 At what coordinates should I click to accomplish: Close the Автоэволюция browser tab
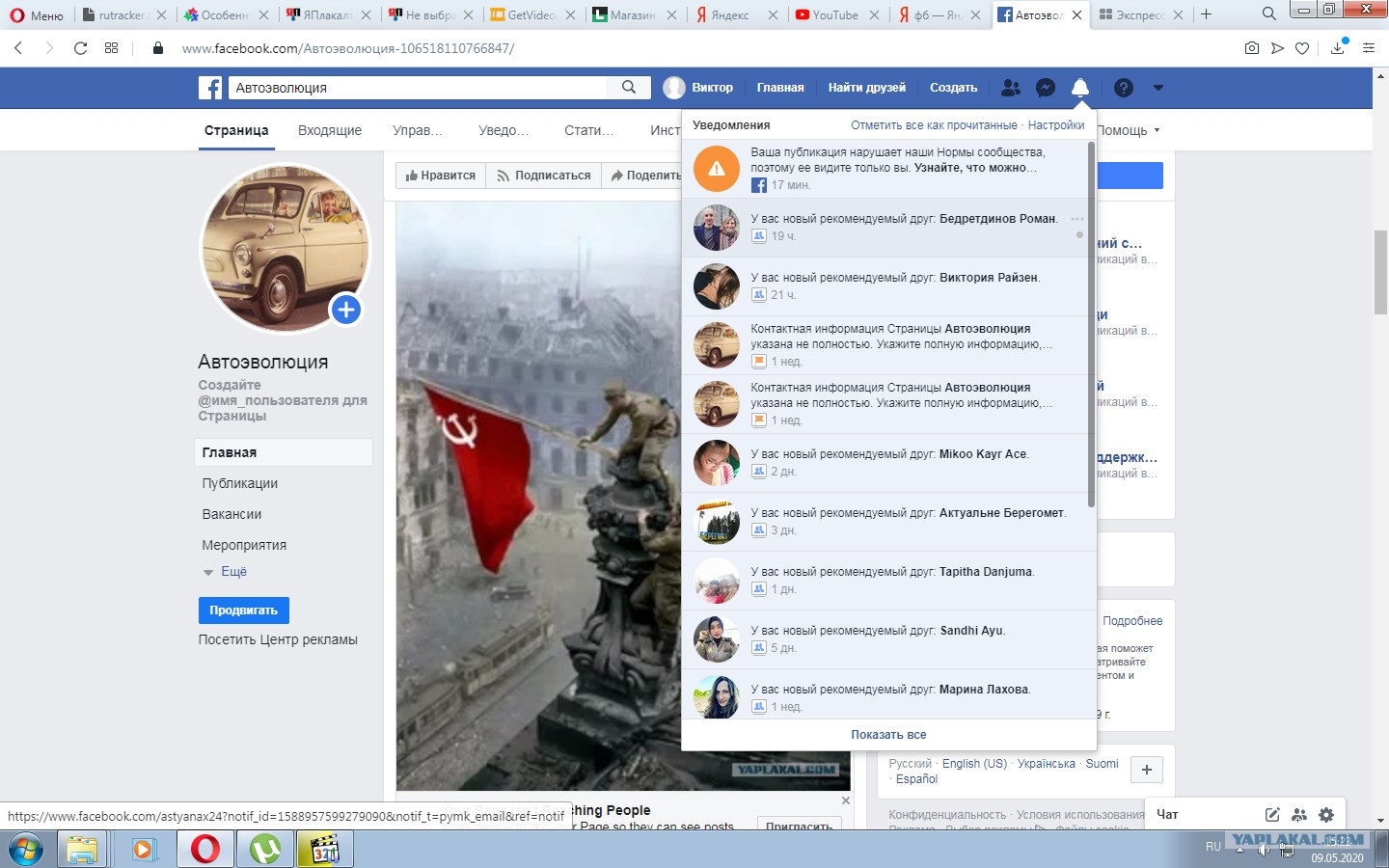tap(1076, 14)
